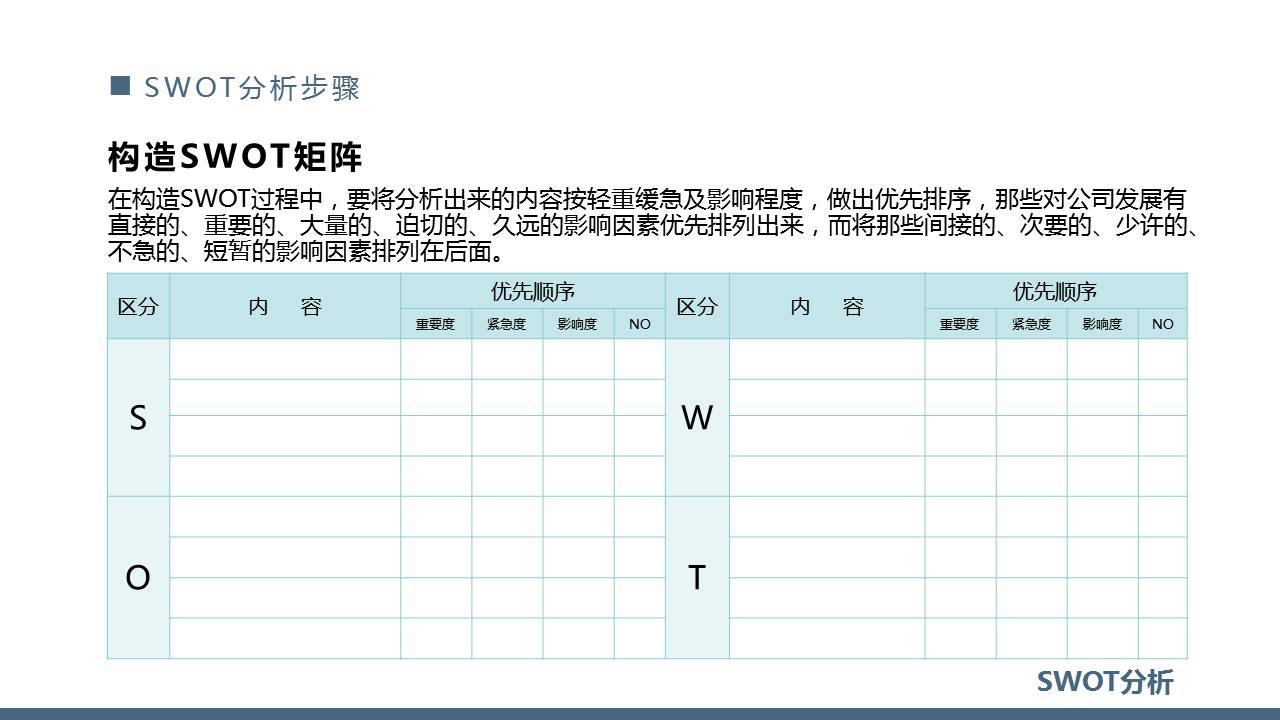Click the 紧急度 column header under W
The image size is (1280, 720).
[1032, 324]
